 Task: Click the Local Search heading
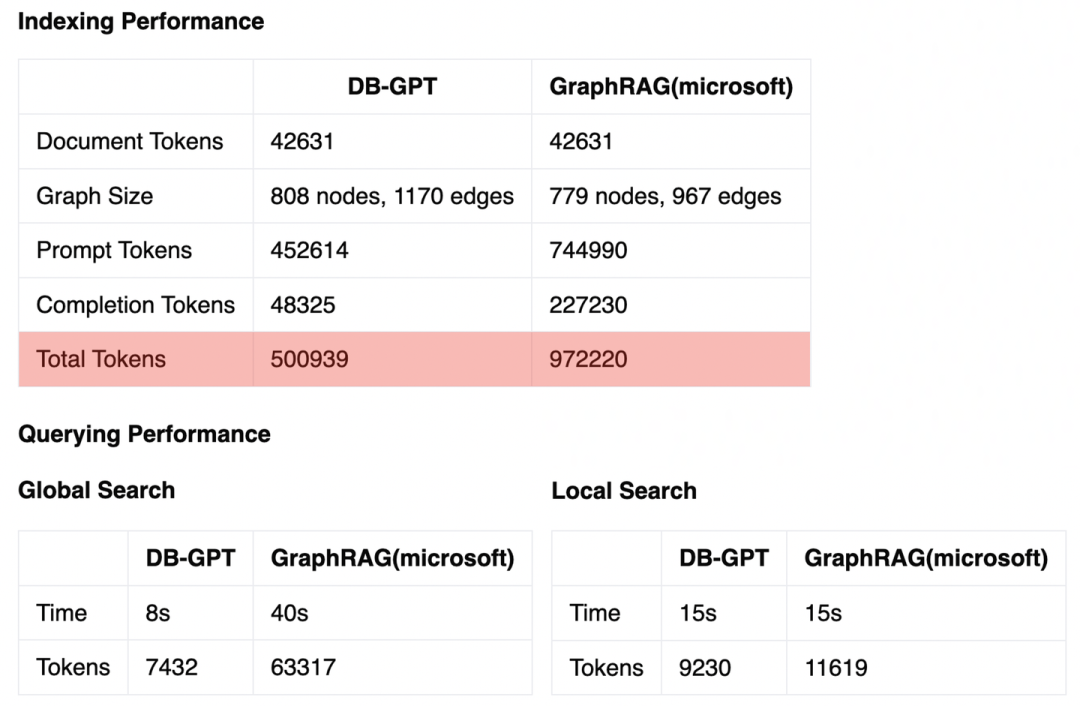[624, 491]
